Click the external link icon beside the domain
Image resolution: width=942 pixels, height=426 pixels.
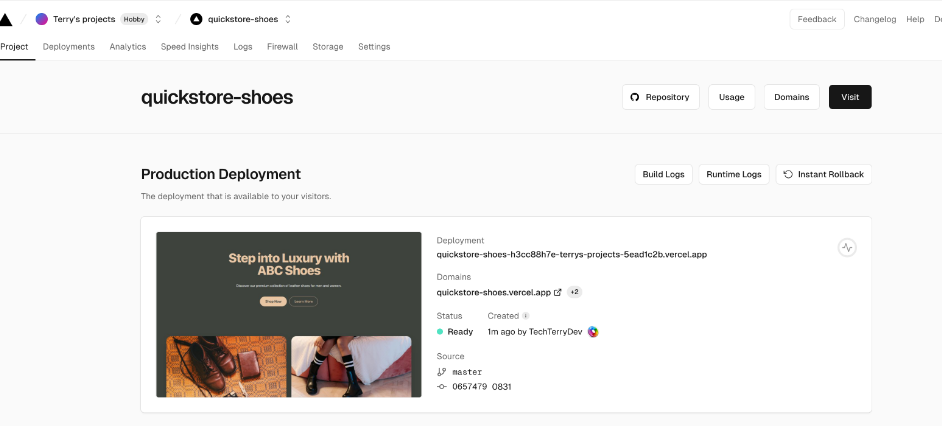tap(557, 293)
